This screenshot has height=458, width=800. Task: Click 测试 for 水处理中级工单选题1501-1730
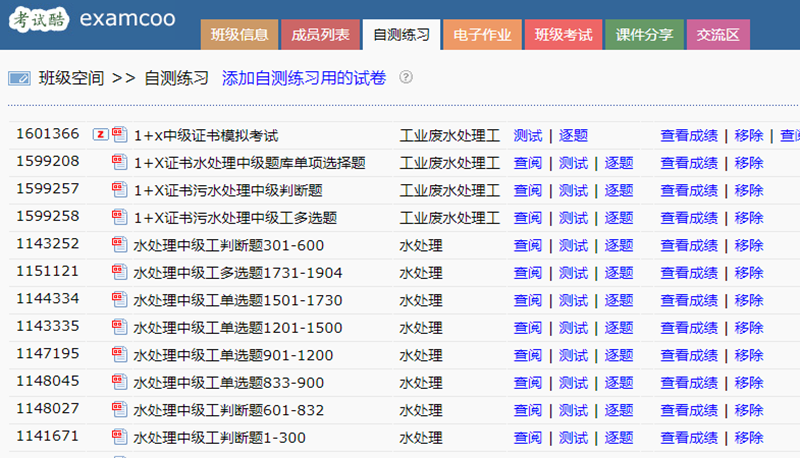573,300
